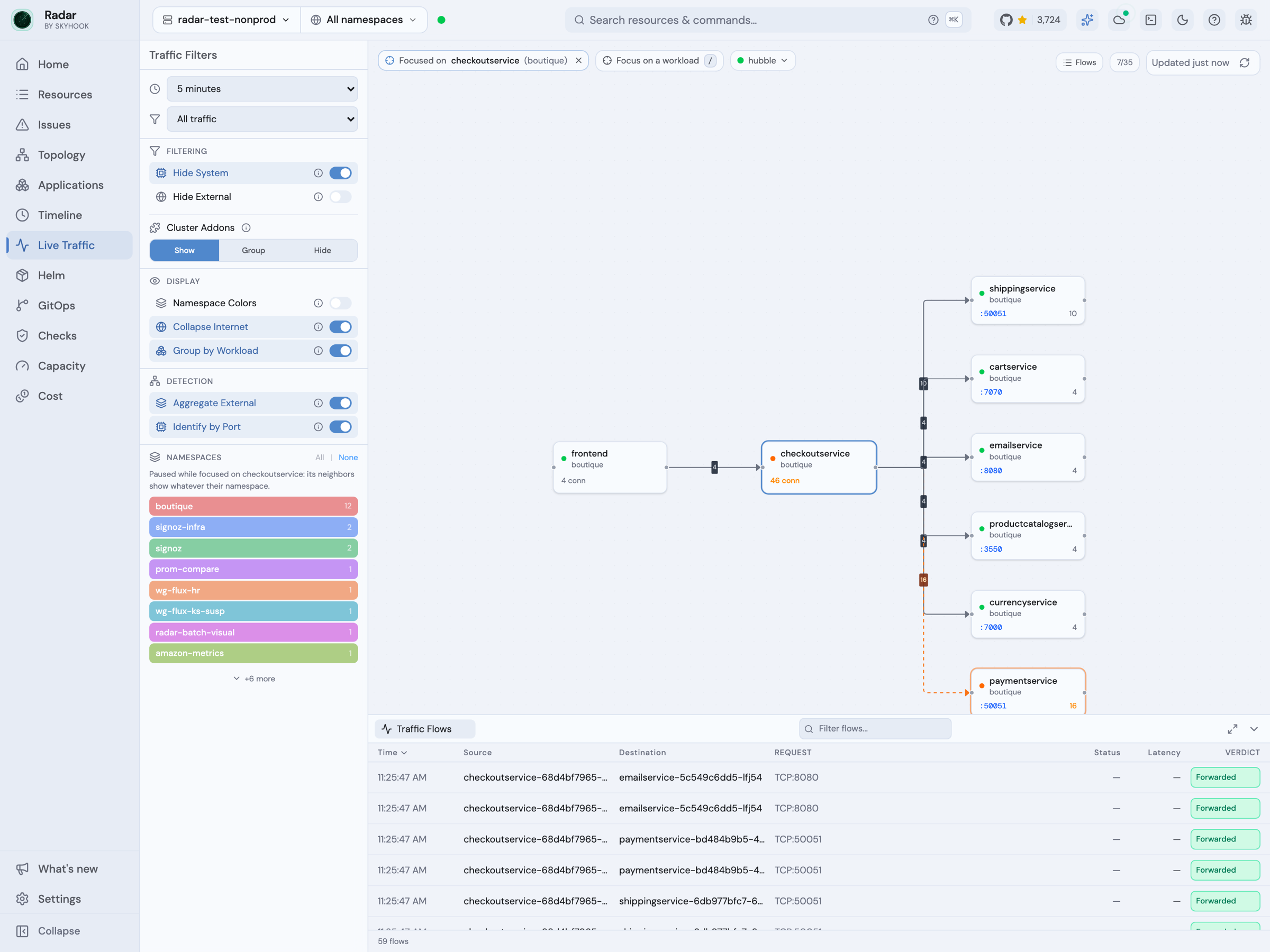Screen dimensions: 1270x952
Task: Open the hubble source dropdown
Action: tap(763, 60)
